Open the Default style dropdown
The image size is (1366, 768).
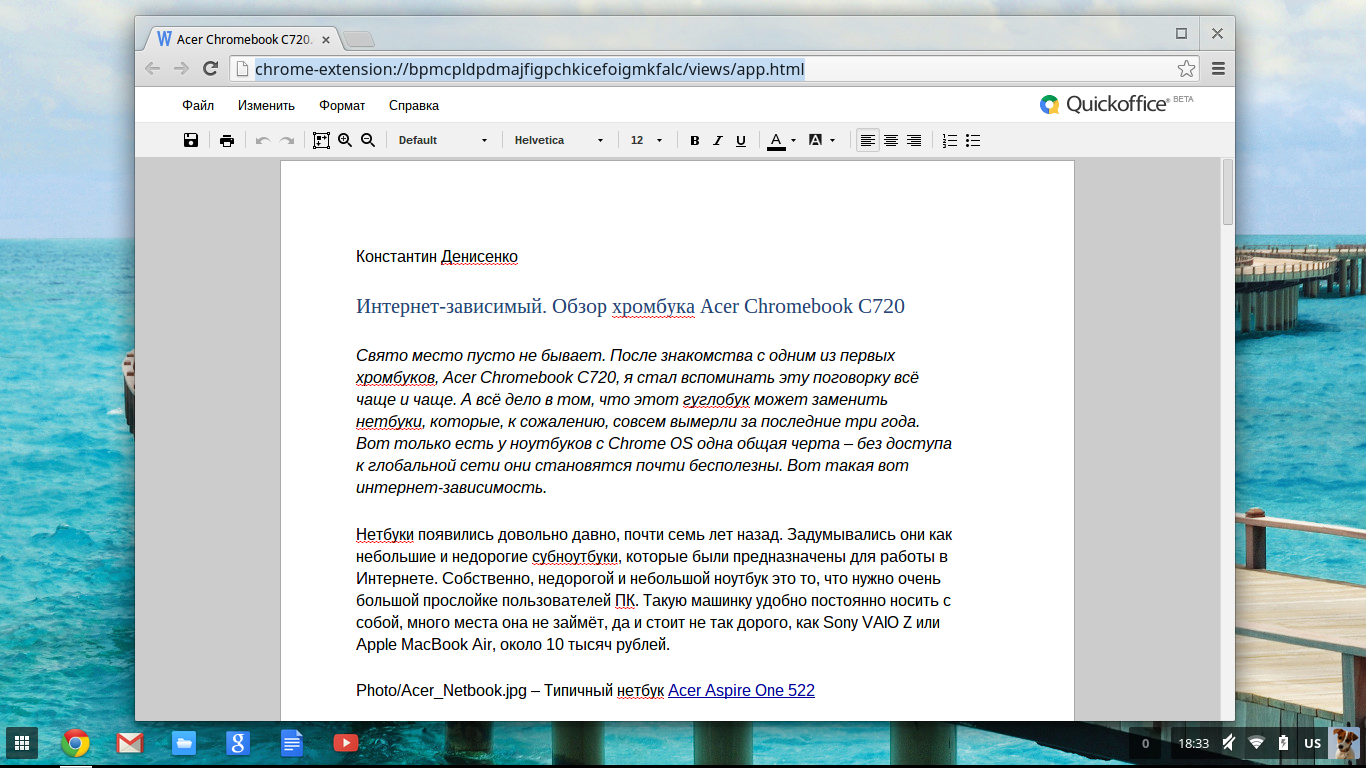pos(442,140)
